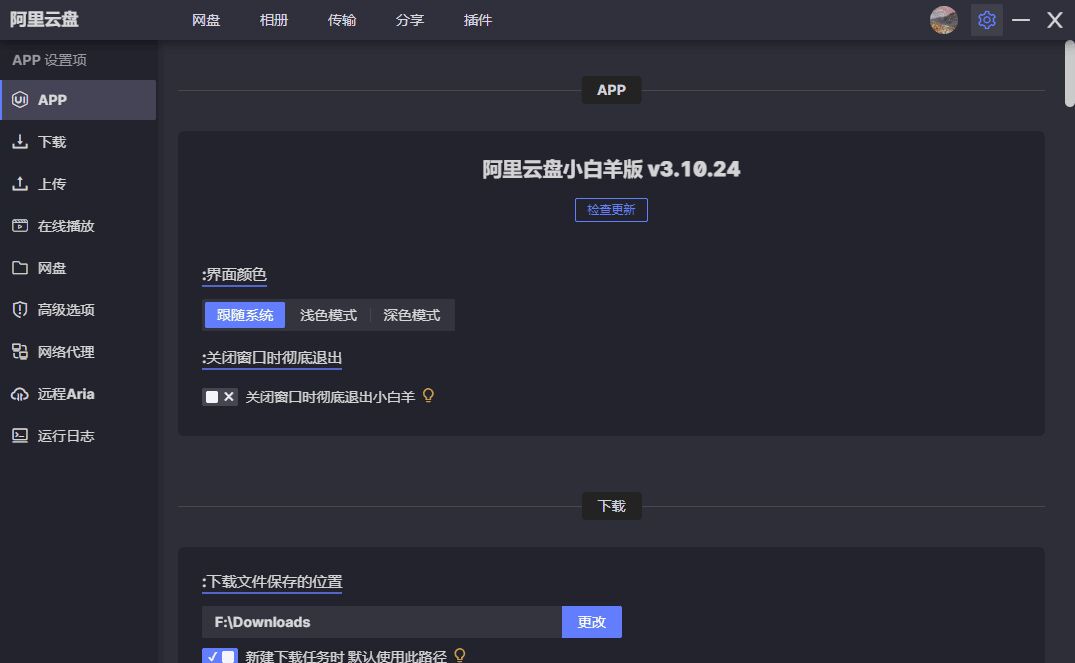1075x663 pixels.
Task: Click the 在线播放 video icon
Action: 20,226
